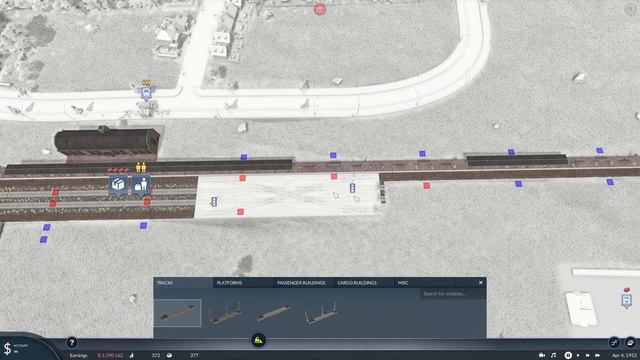The height and width of the screenshot is (360, 640).
Task: Open the Cargo Buildings tab
Action: pos(364,282)
